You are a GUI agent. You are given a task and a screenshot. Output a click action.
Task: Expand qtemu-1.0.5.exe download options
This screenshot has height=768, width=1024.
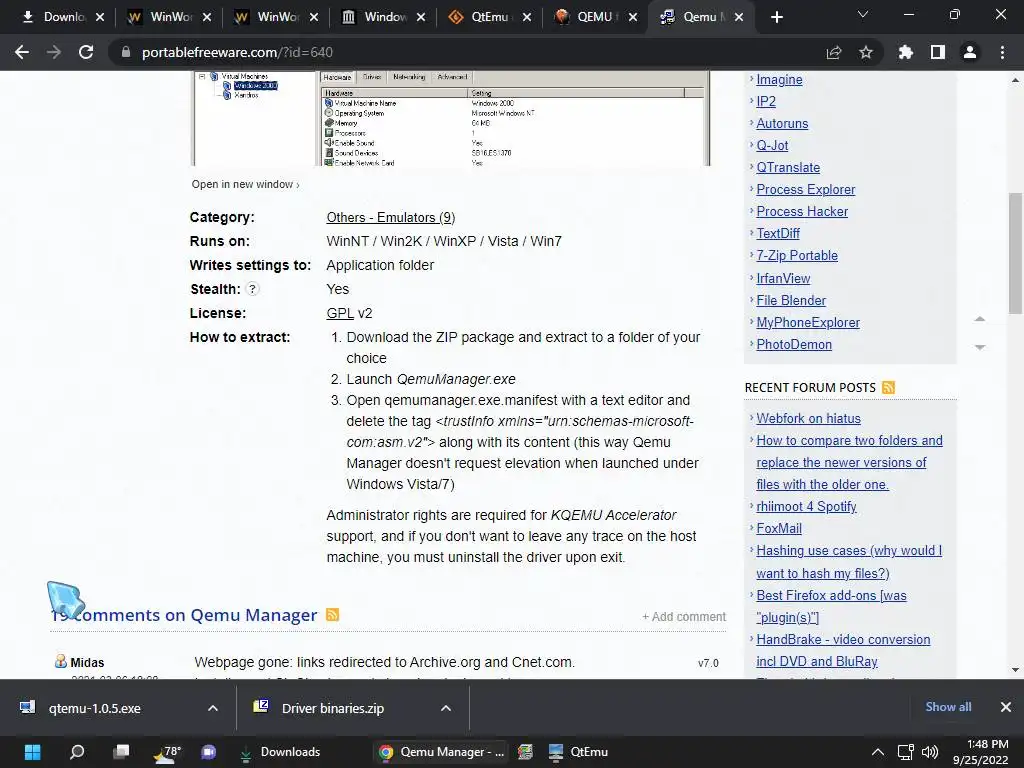[213, 708]
